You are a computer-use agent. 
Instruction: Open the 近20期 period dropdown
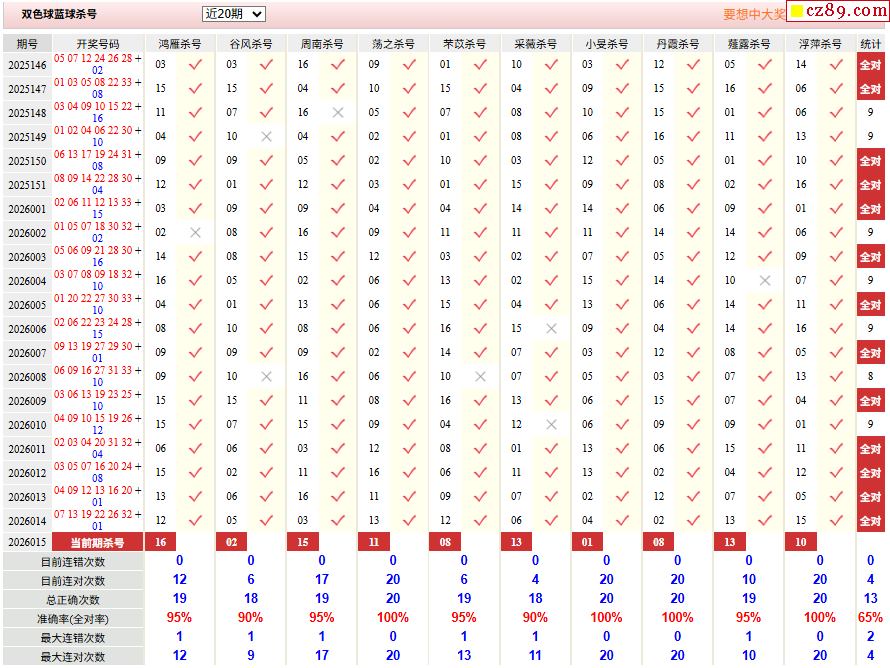click(233, 14)
